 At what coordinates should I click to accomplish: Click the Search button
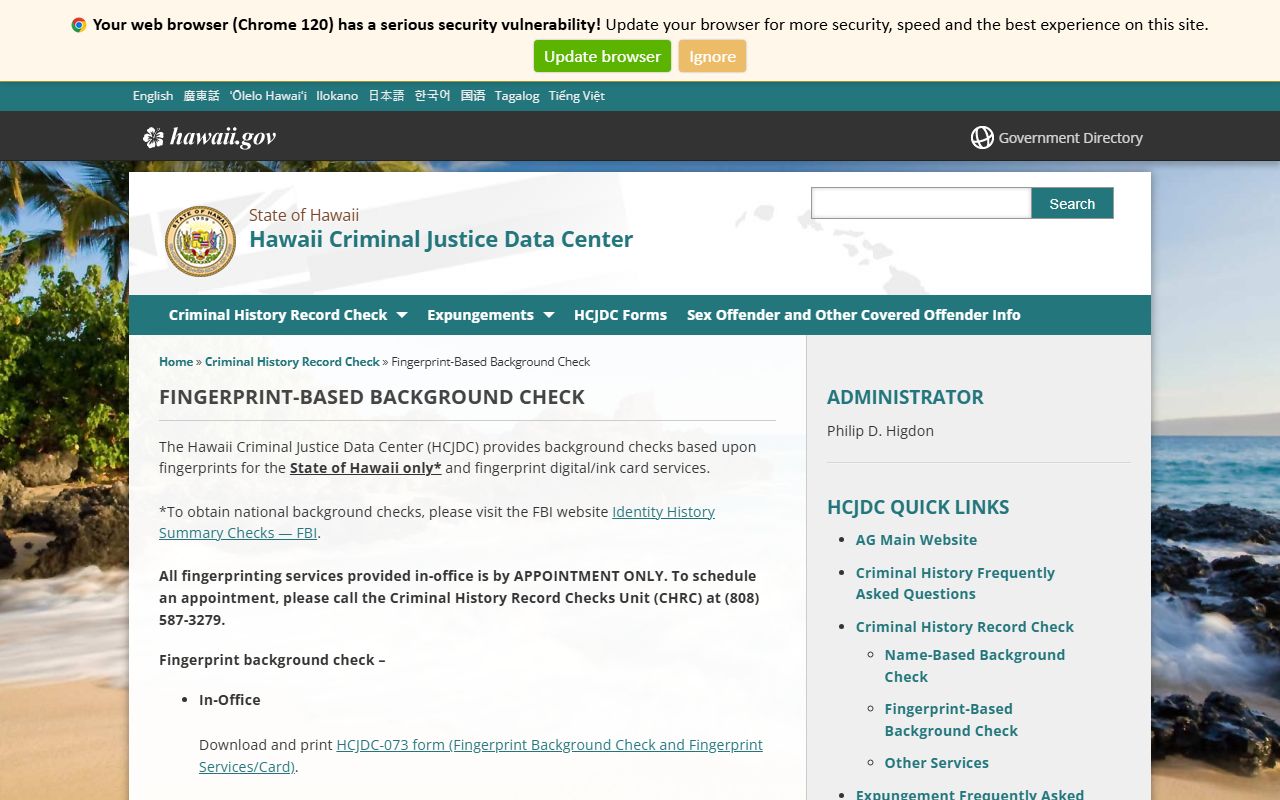[x=1072, y=203]
